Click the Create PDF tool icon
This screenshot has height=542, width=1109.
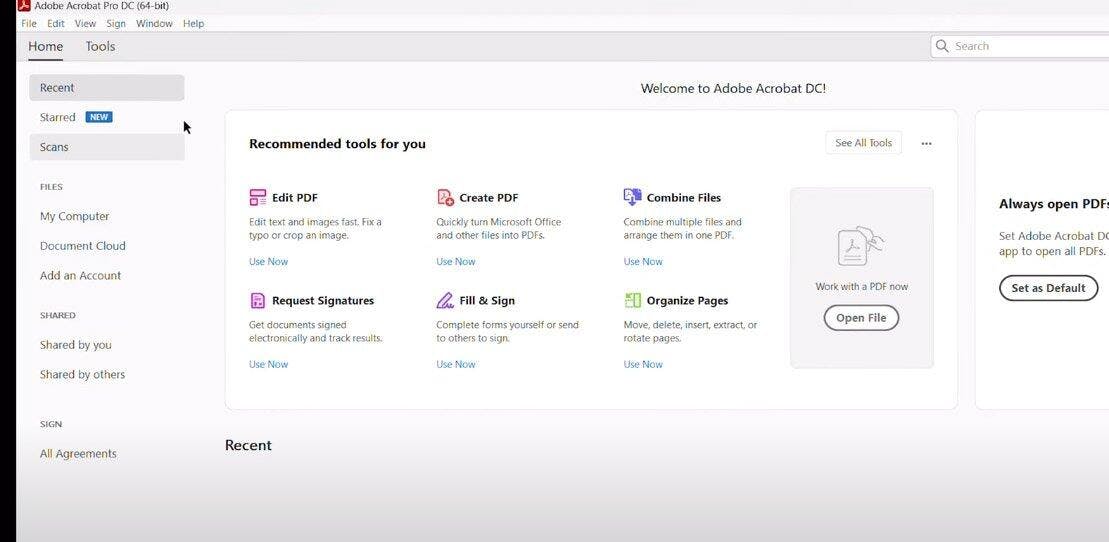tap(445, 197)
